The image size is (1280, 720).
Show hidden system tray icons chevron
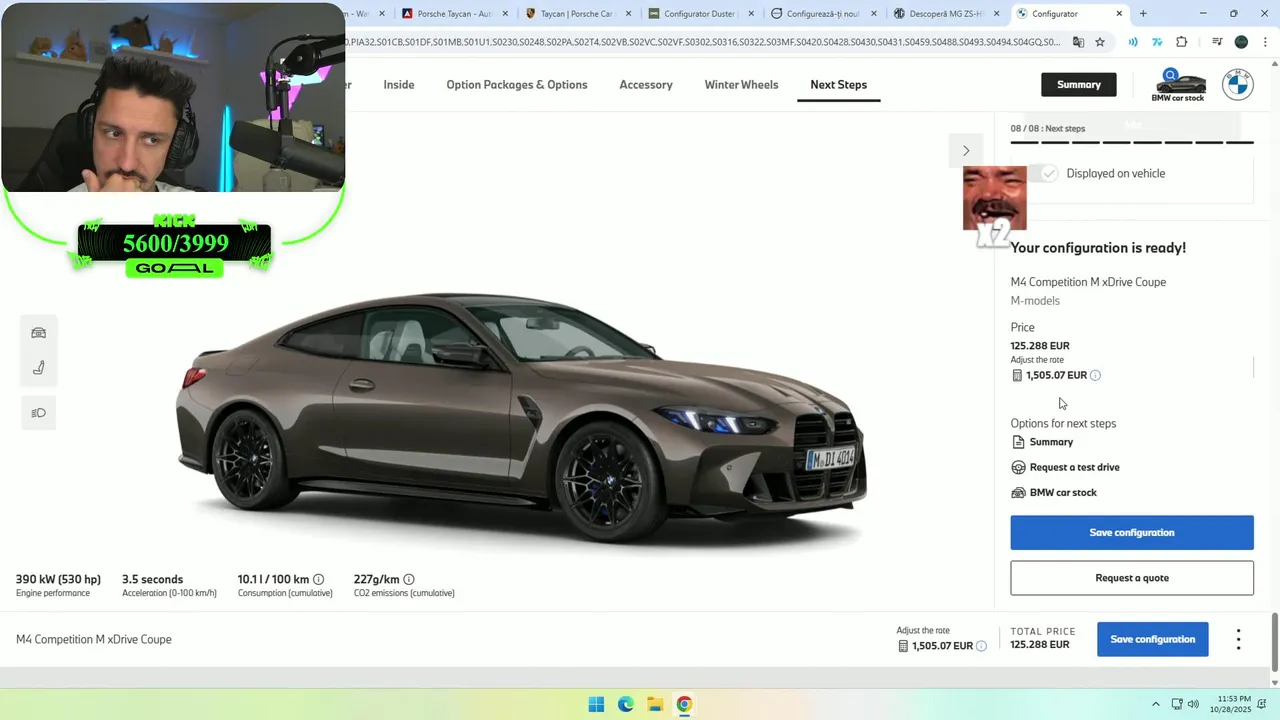pyautogui.click(x=1155, y=704)
